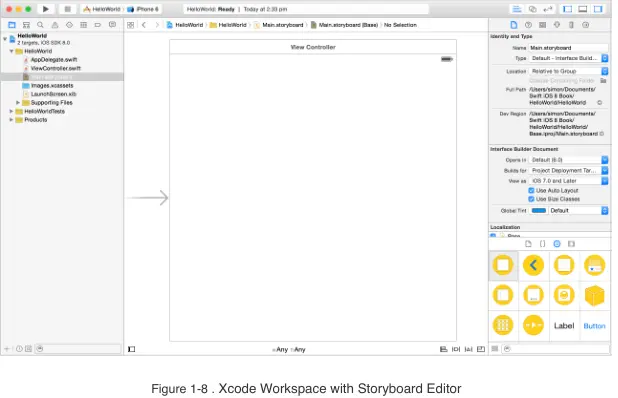Go forward in editor history
The height and width of the screenshot is (398, 618).
(157, 25)
